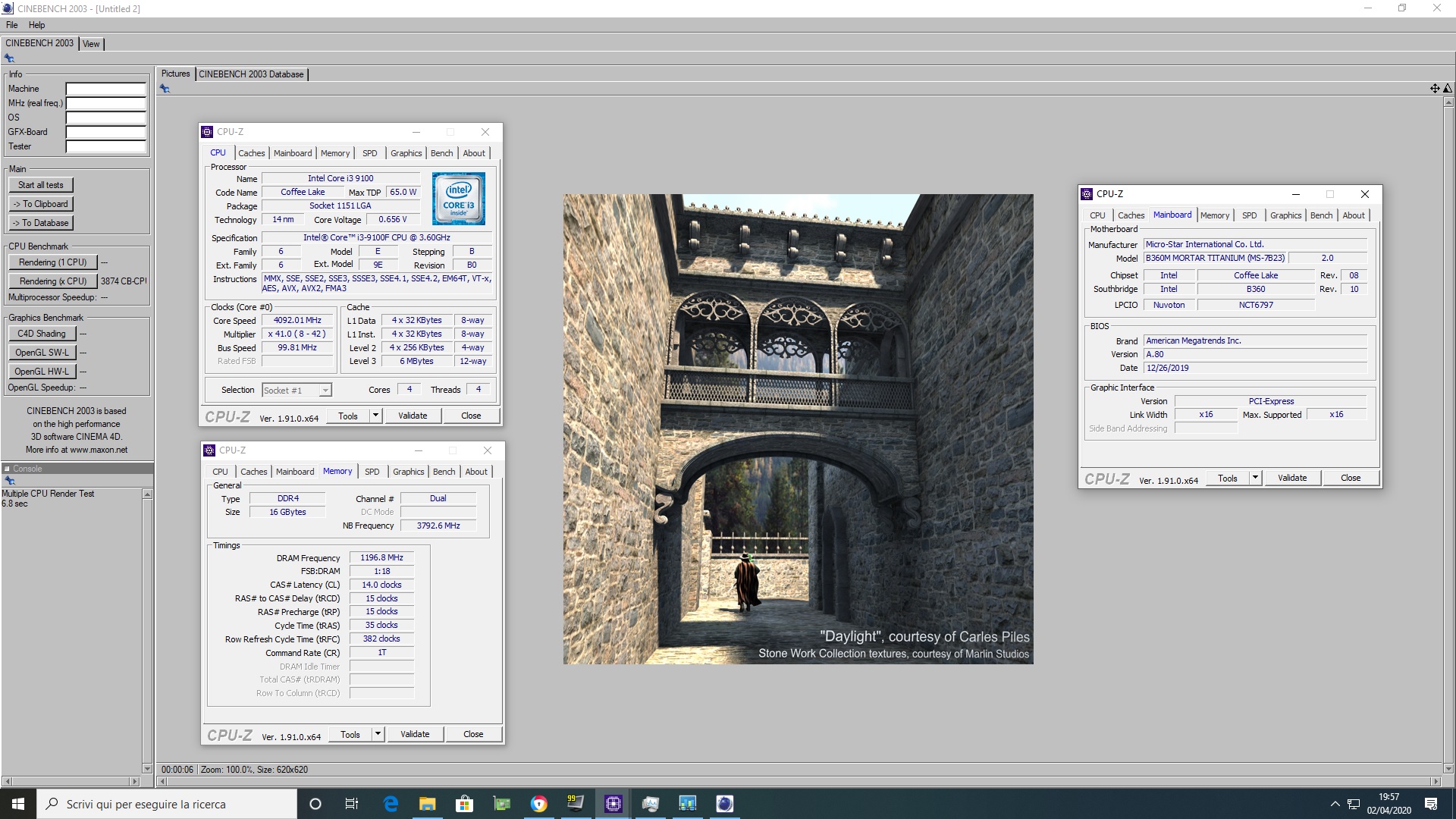Click the DRAM Frequency value 1196.8 MHz

(381, 557)
